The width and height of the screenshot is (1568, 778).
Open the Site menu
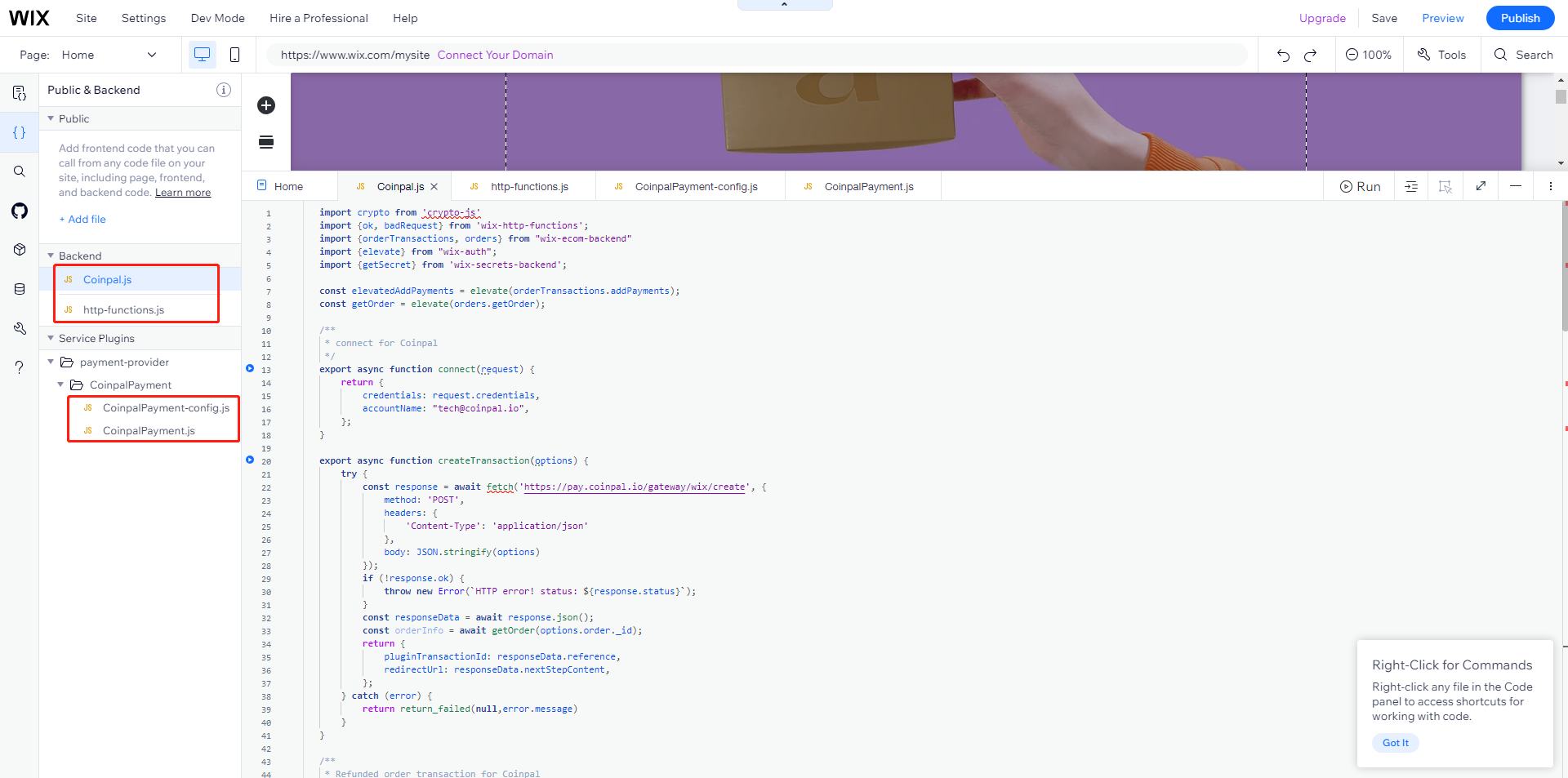pos(87,18)
